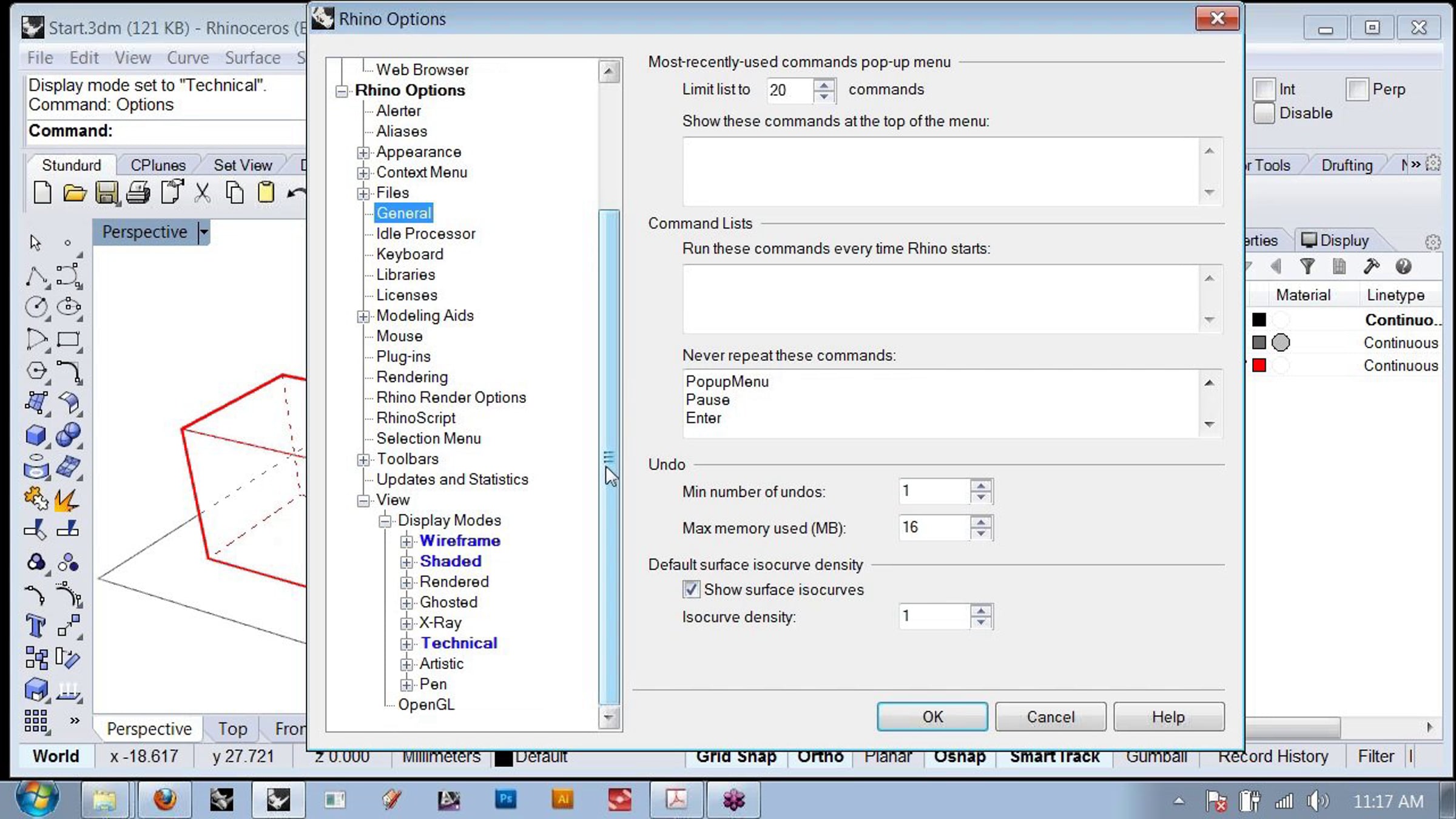
Task: Click the layer filter funnel icon
Action: click(1307, 266)
